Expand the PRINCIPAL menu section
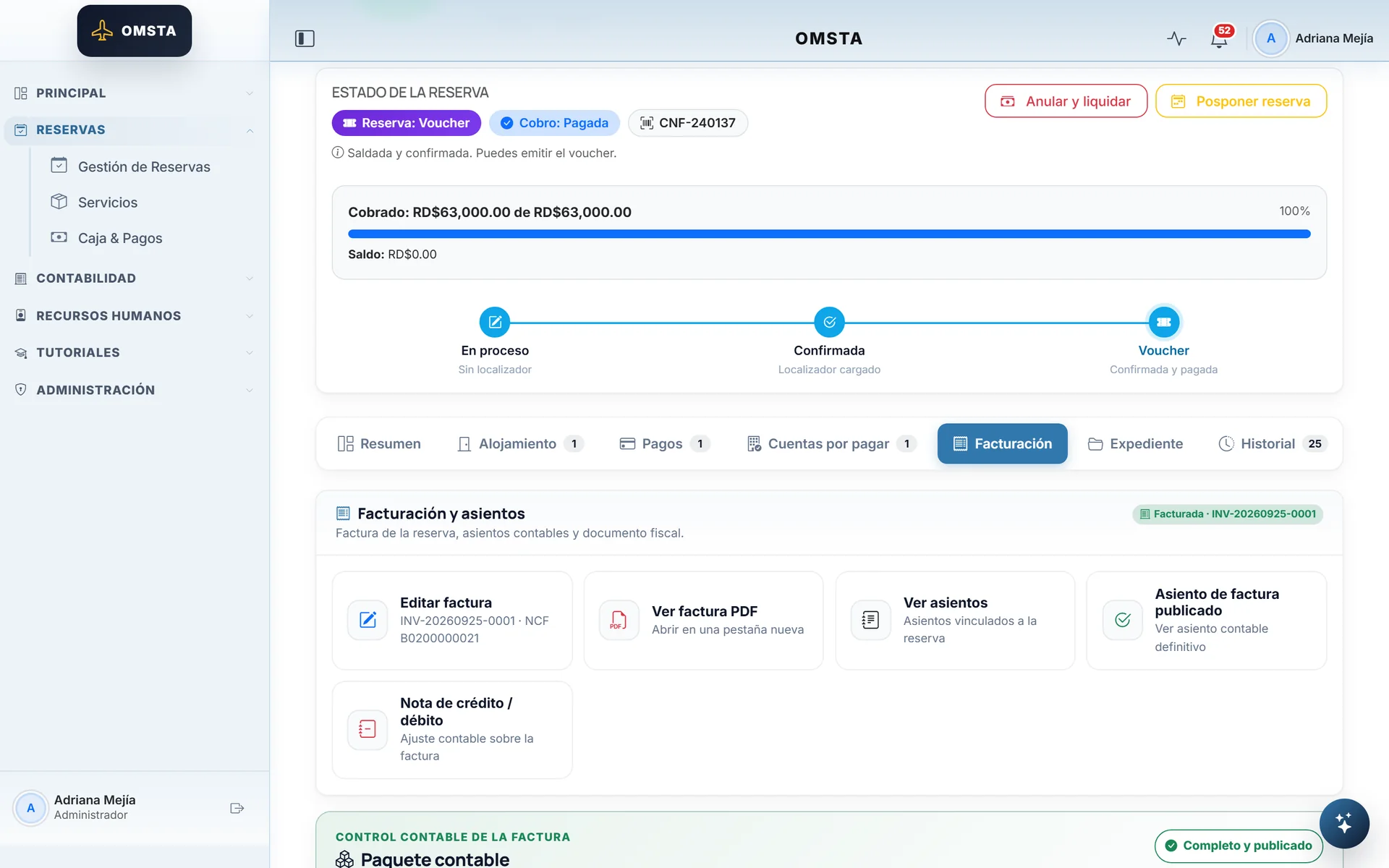This screenshot has height=868, width=1389. (x=135, y=93)
